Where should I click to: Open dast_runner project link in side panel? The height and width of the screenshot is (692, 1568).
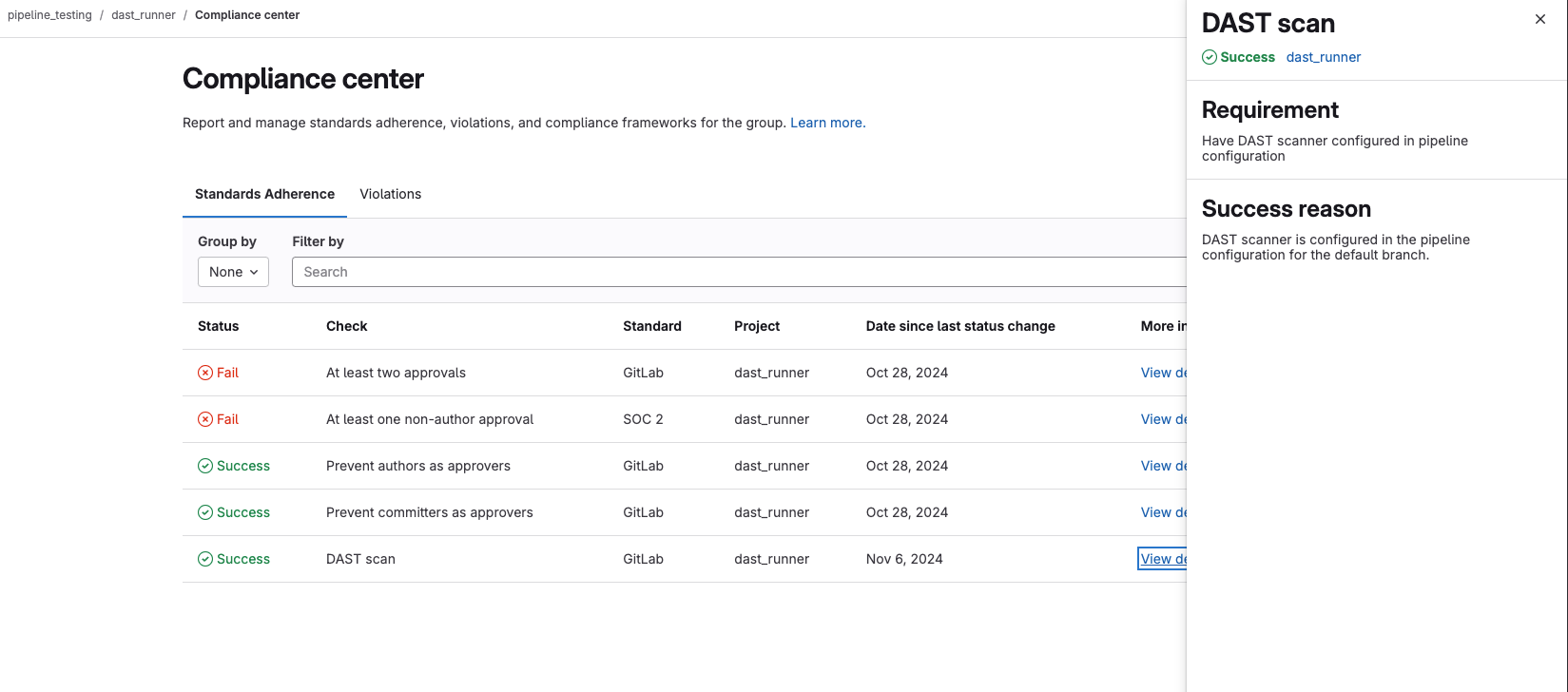tap(1323, 57)
